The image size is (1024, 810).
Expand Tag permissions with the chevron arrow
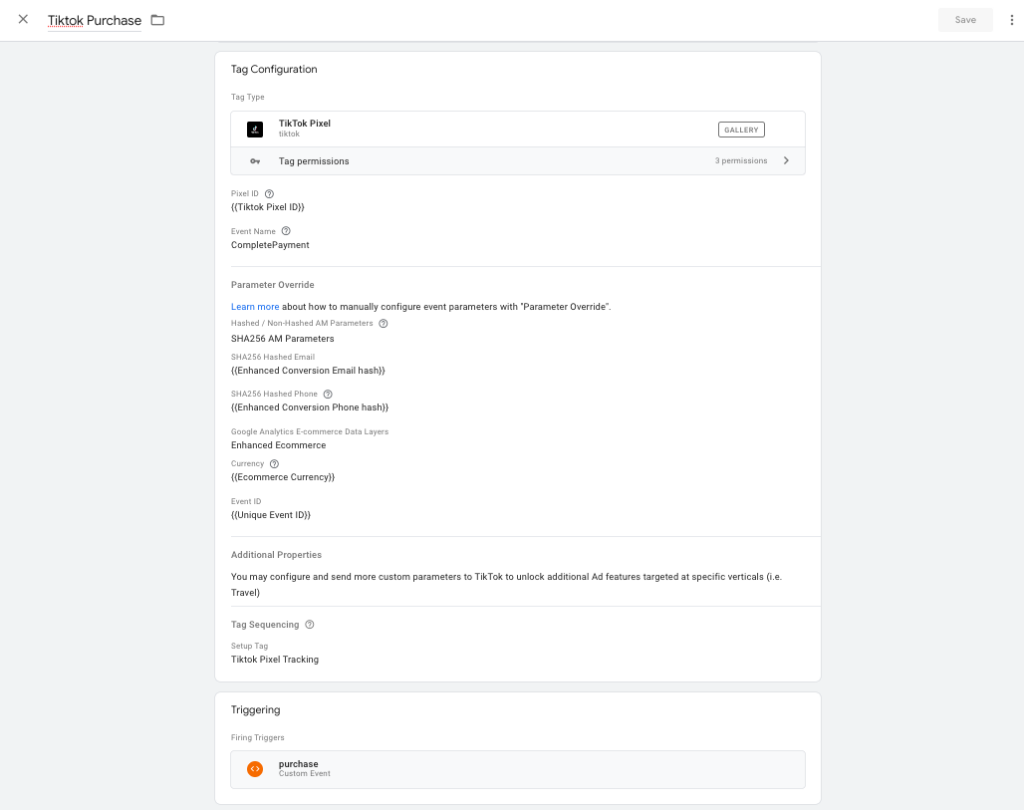pos(786,161)
